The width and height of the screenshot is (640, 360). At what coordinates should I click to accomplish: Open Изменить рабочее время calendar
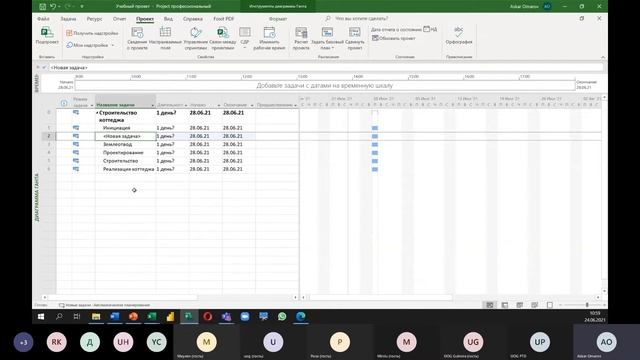click(269, 38)
